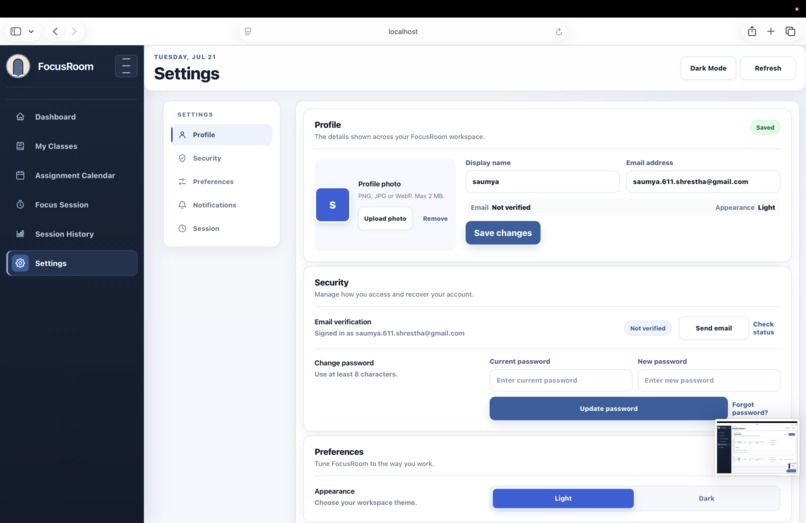
Task: Reload page with address bar refresh icon
Action: (559, 32)
